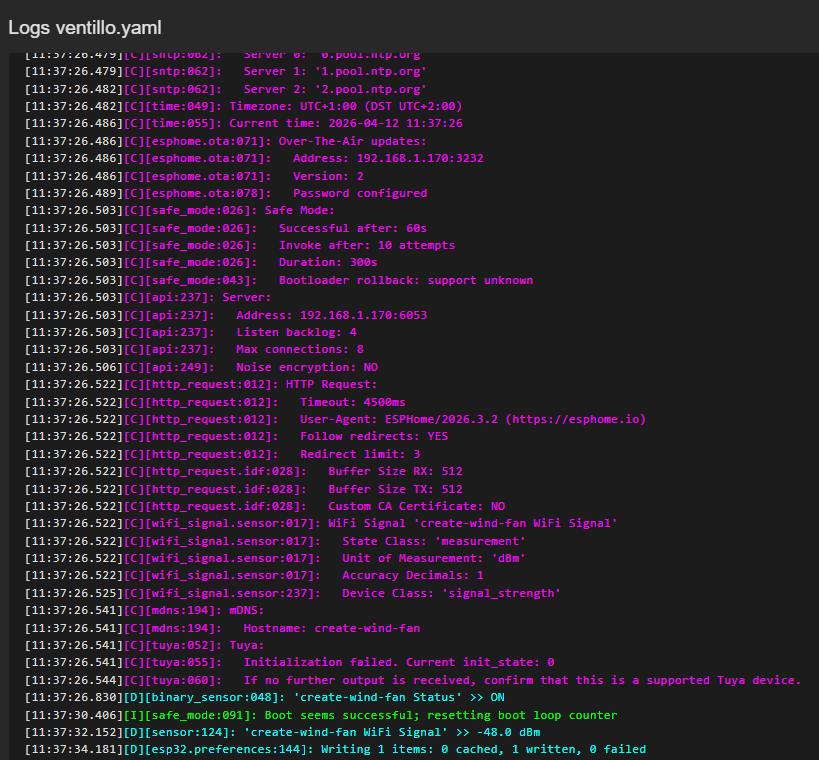Click the 'Password configured' log line
819x760 pixels.
pos(359,193)
